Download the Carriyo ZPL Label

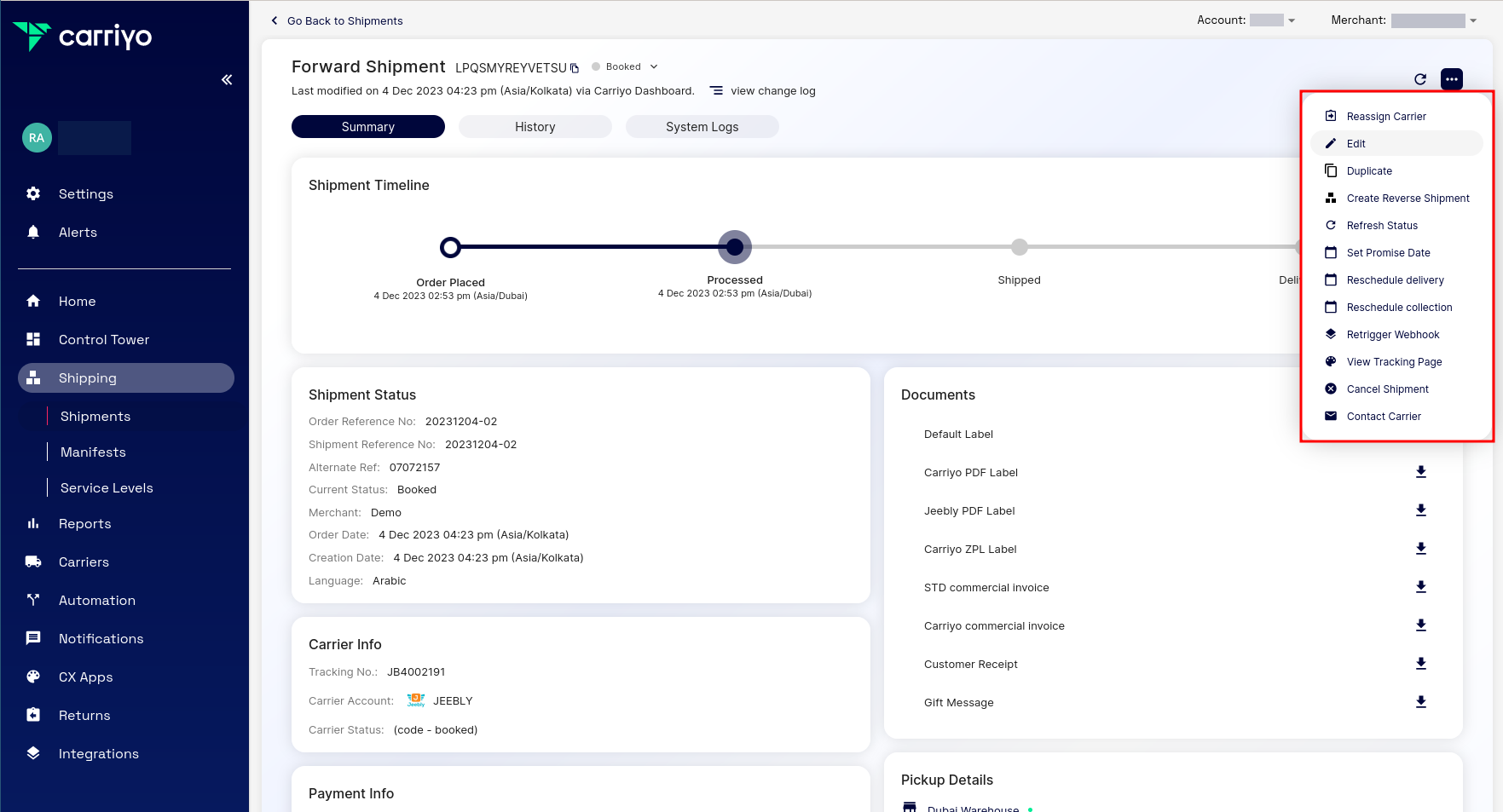coord(1421,549)
